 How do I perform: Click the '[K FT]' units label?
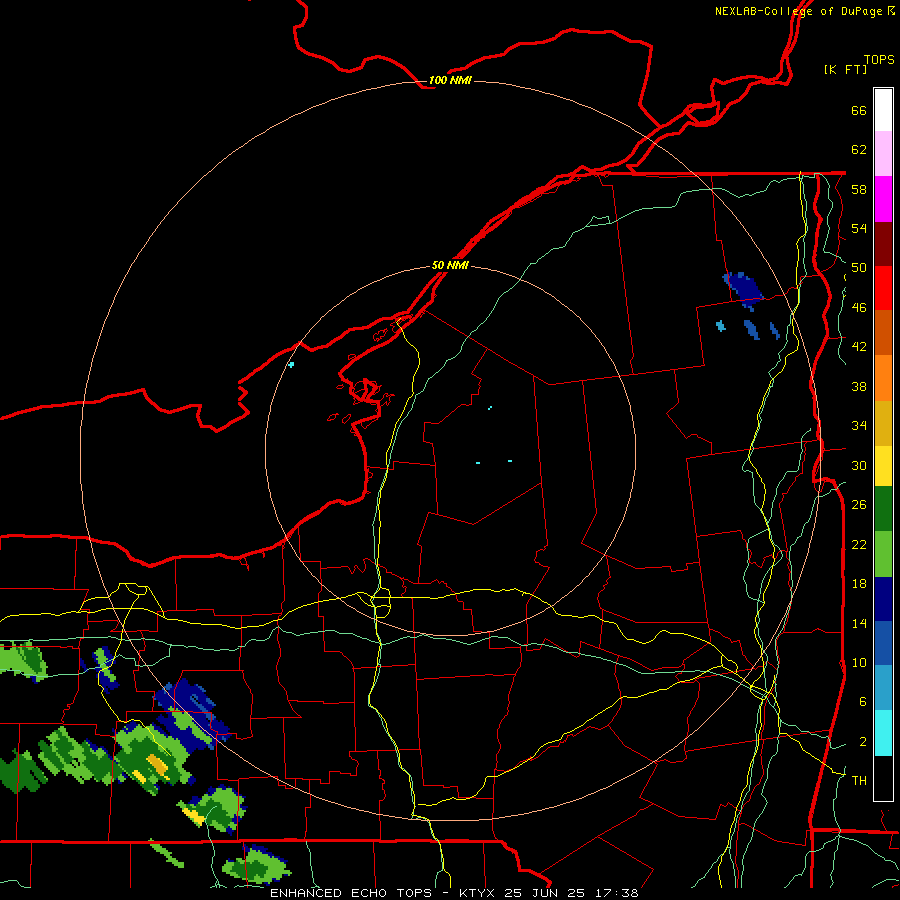pos(845,69)
